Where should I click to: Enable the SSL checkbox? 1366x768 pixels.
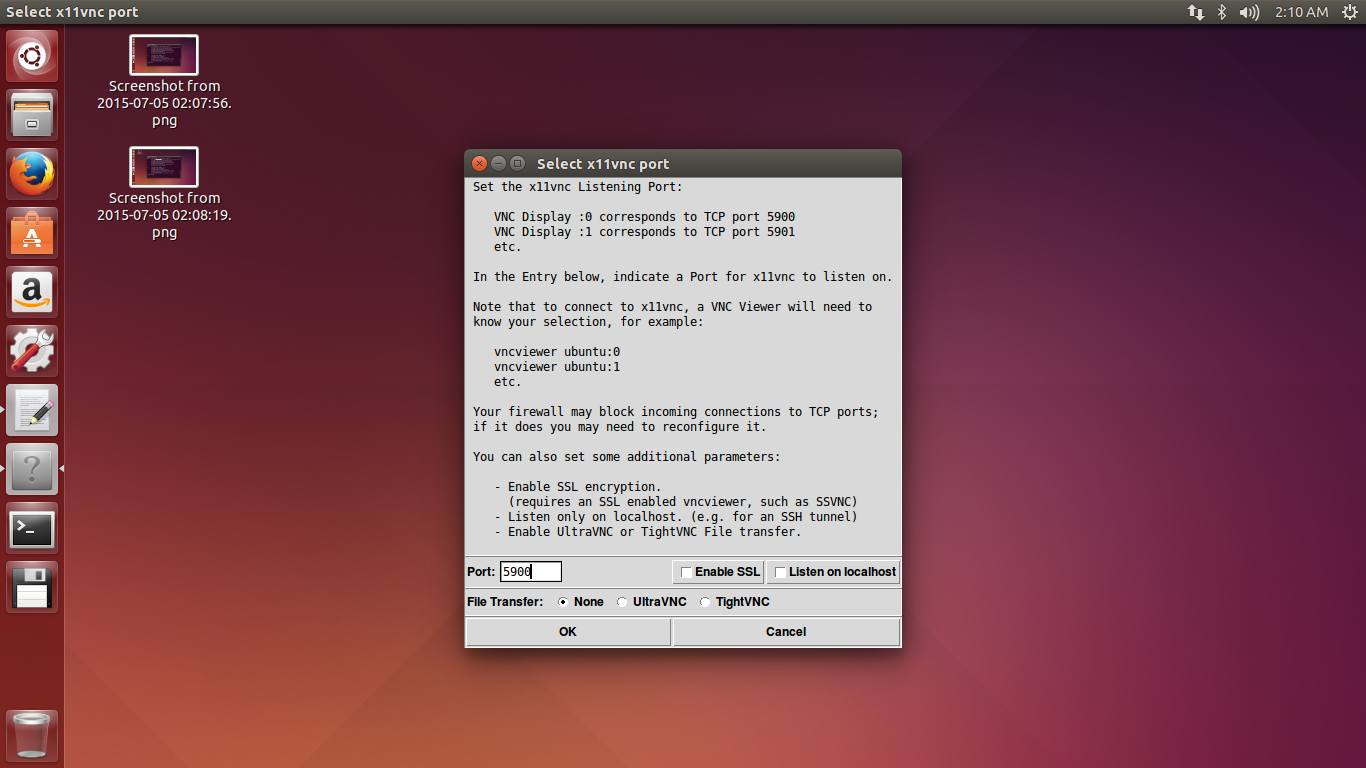point(686,572)
